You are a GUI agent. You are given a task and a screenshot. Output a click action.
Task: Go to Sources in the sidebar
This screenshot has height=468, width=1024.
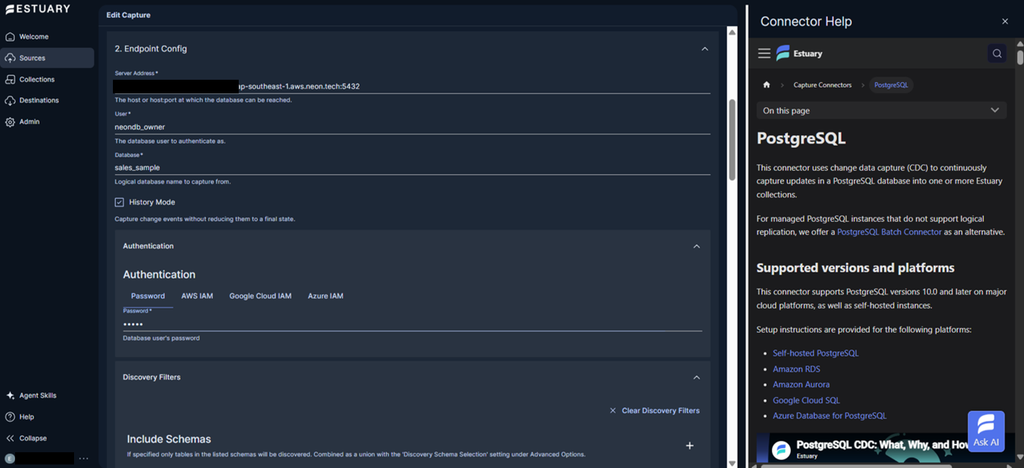[x=47, y=58]
